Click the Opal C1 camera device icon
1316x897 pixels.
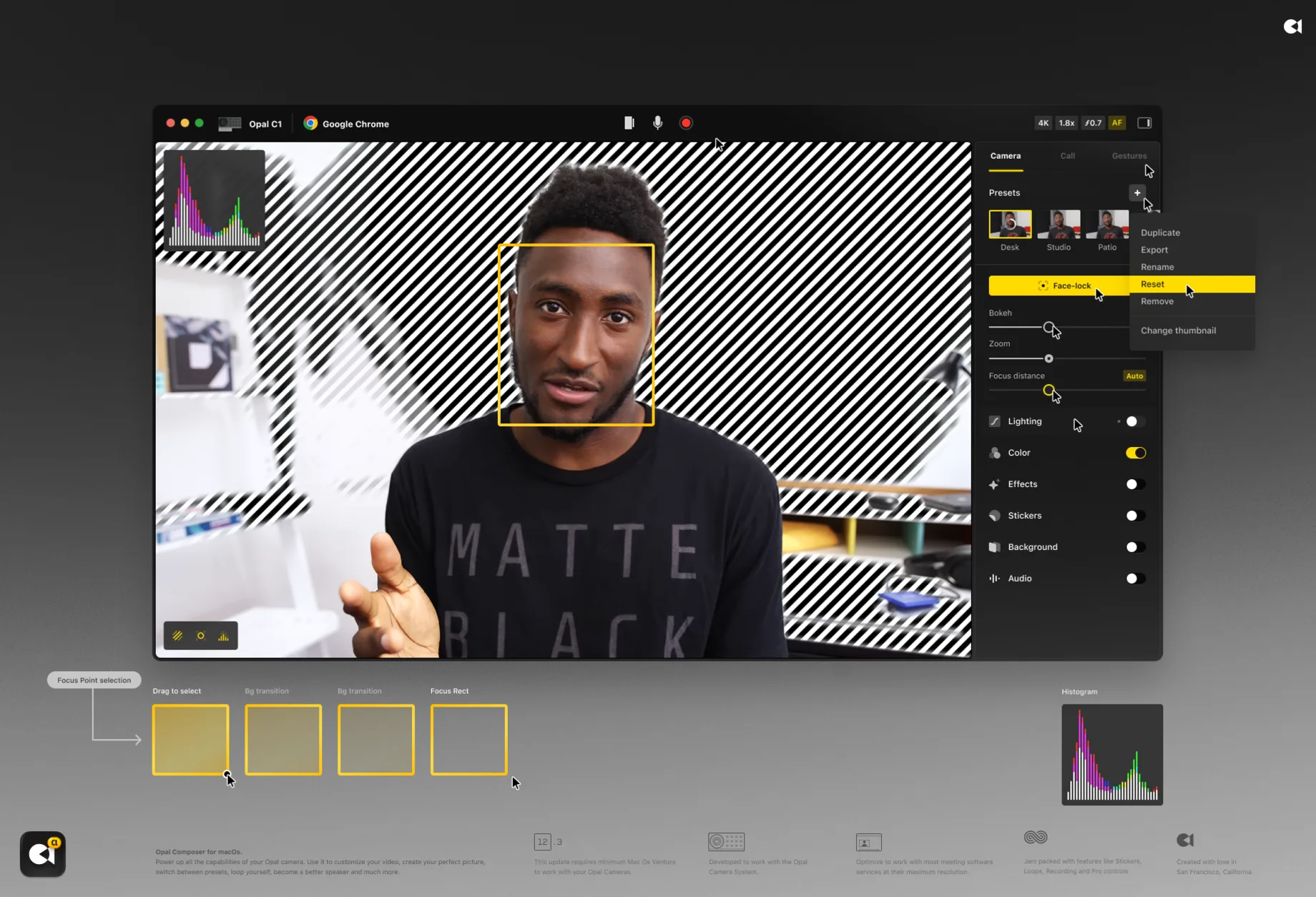tap(230, 124)
